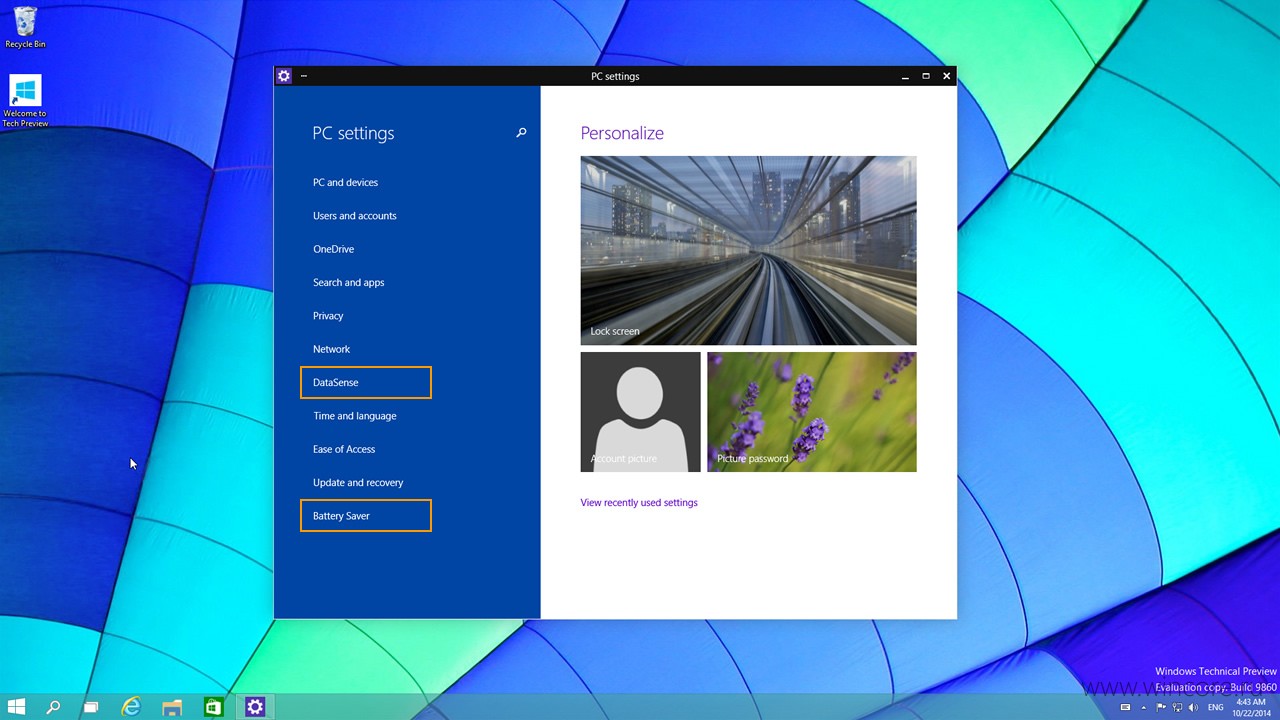Image resolution: width=1280 pixels, height=720 pixels.
Task: Open Task View from the taskbar
Action: pyautogui.click(x=90, y=707)
